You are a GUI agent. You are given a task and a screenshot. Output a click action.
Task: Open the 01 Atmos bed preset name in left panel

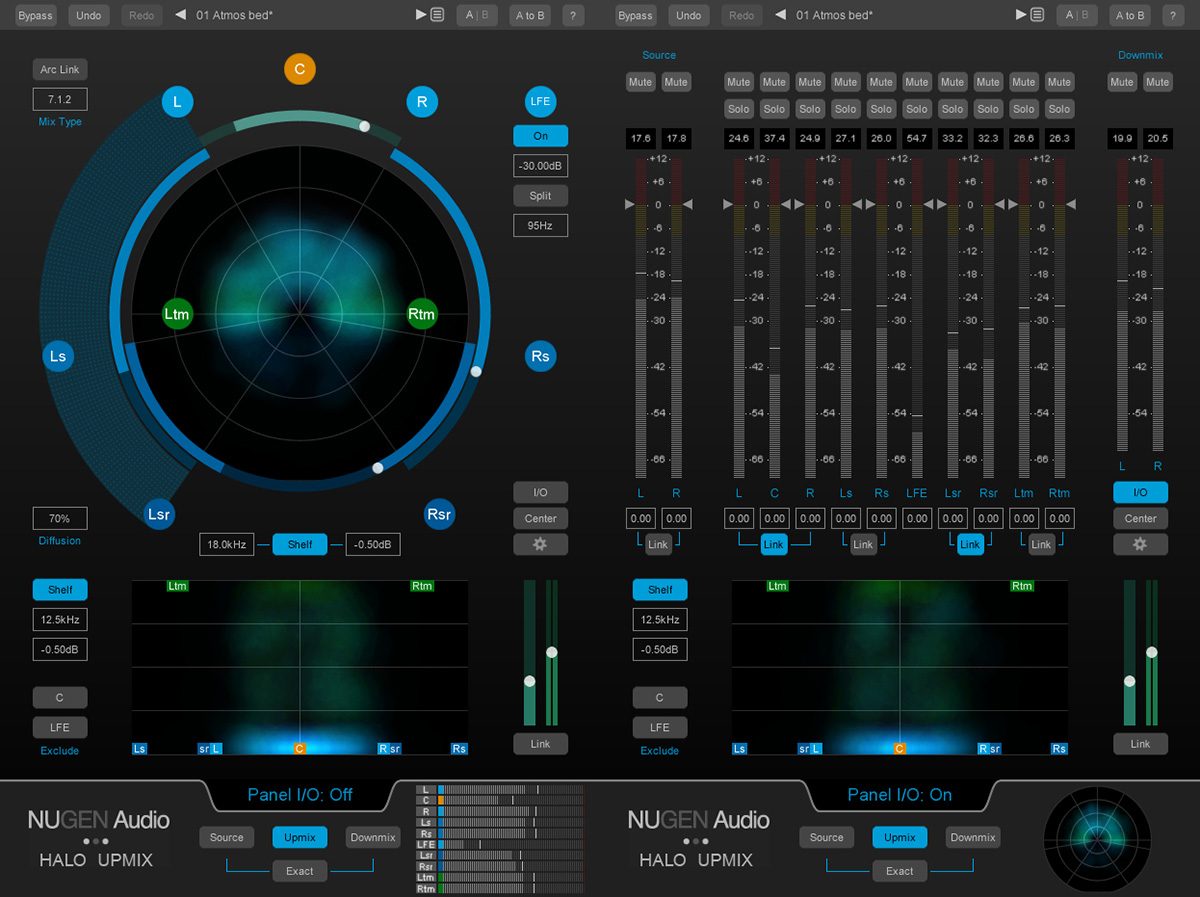pos(235,16)
